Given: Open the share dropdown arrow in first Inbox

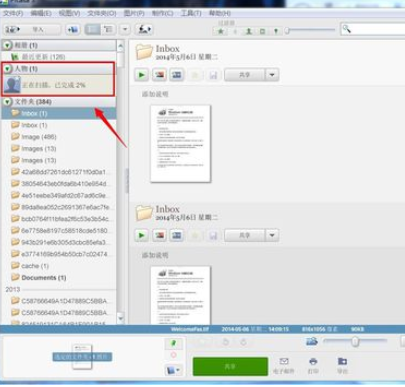Looking at the screenshot, I should 272,75.
